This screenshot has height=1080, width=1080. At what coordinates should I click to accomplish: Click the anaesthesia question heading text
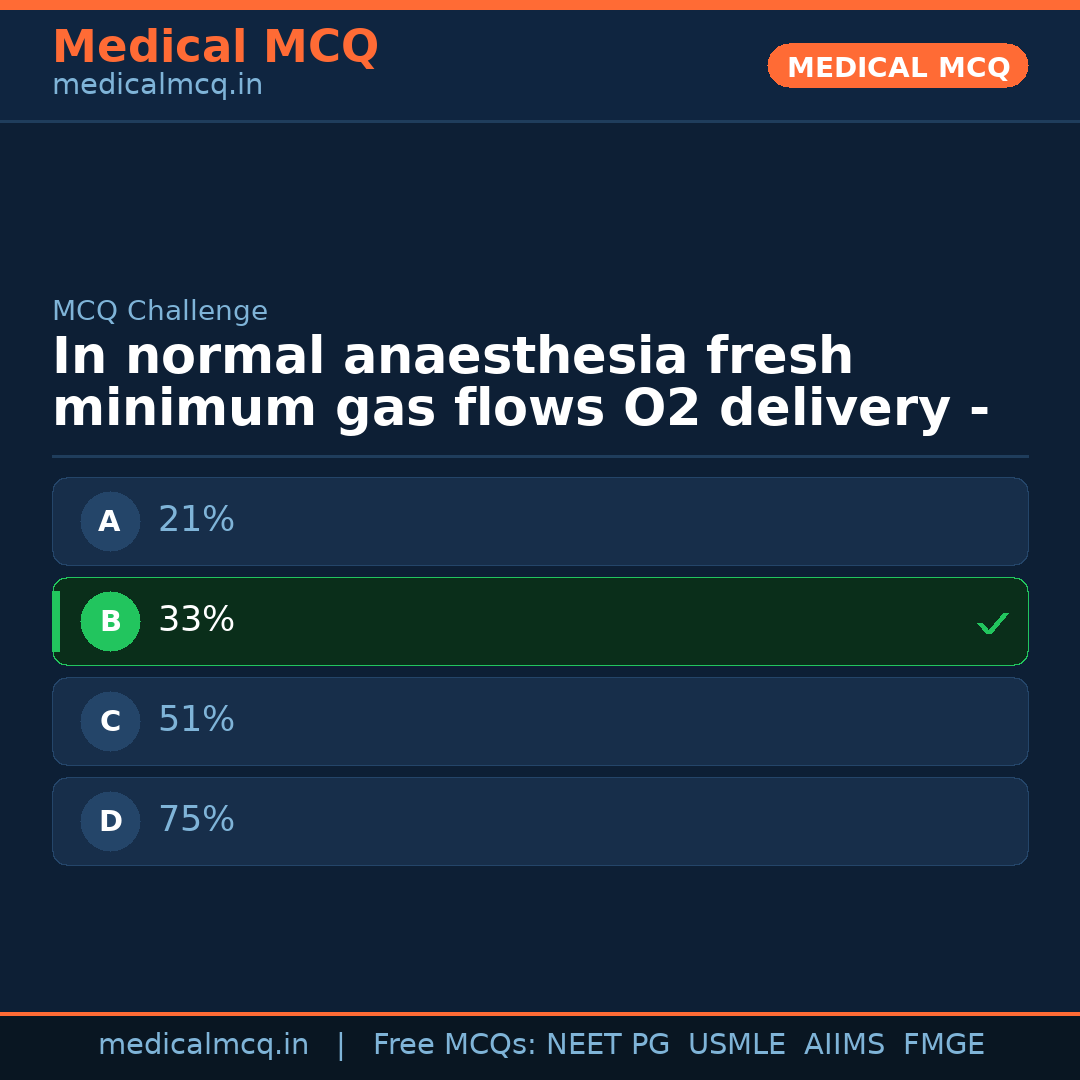[x=520, y=383]
